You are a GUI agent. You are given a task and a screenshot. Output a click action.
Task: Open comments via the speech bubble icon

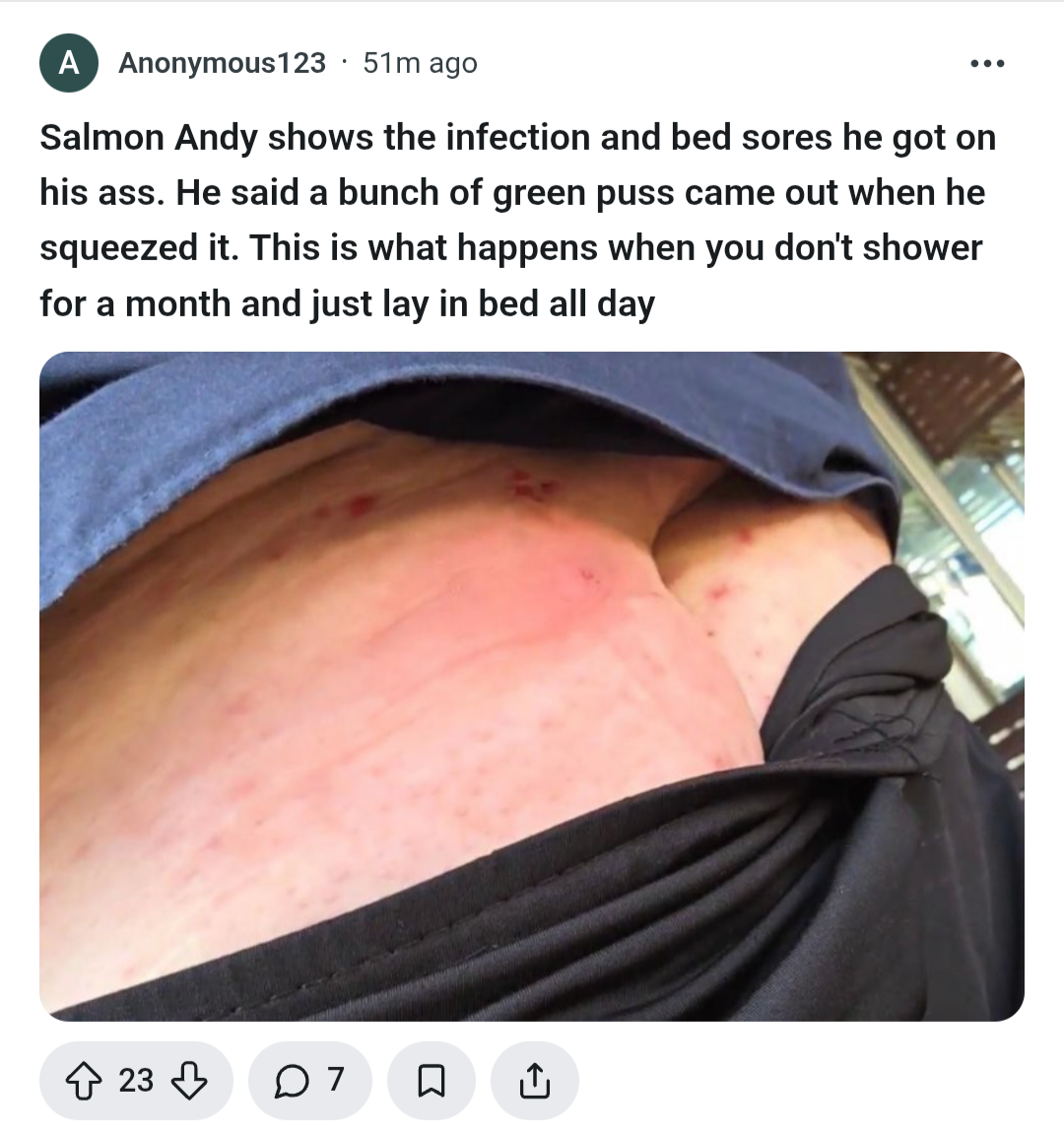(x=292, y=1081)
